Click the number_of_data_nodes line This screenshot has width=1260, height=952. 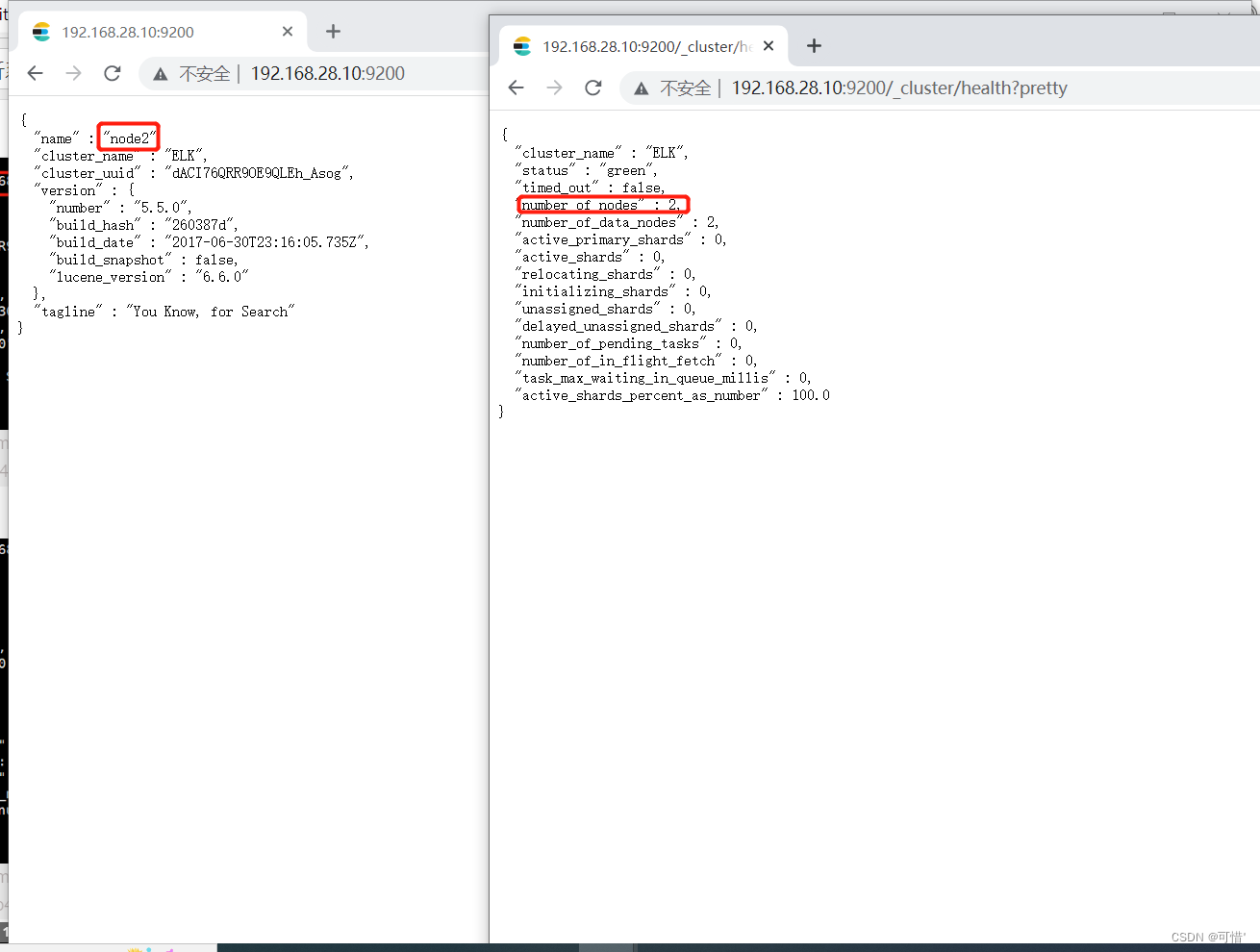617,222
